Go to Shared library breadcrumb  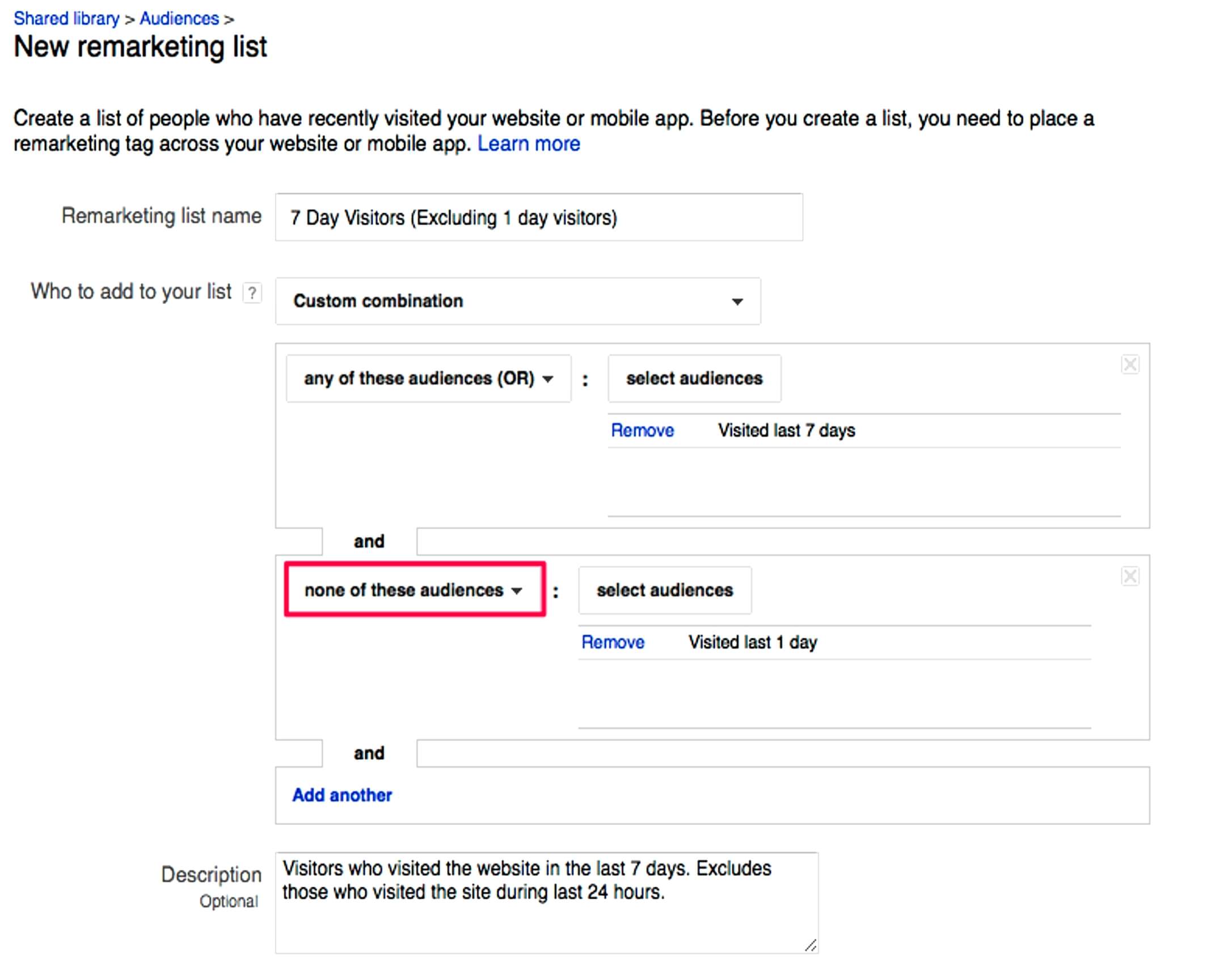pos(66,19)
